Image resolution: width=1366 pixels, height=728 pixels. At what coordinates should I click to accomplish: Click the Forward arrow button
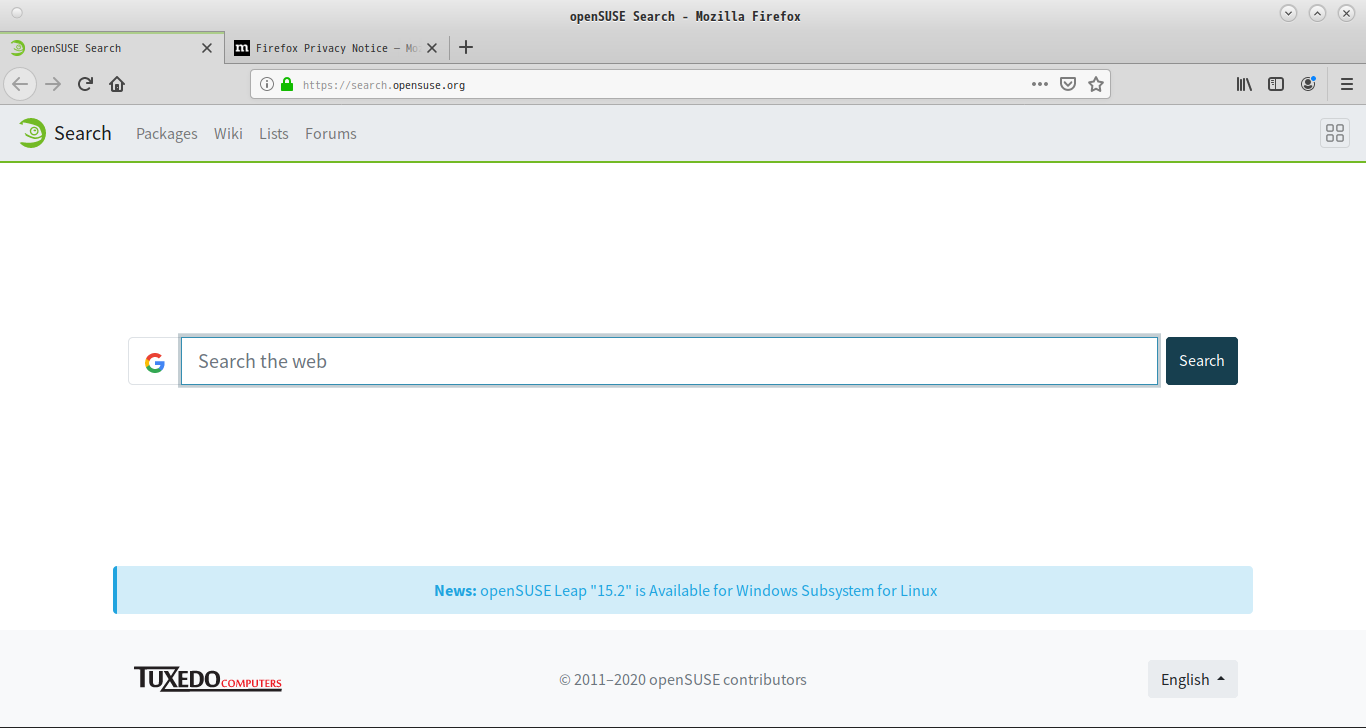point(53,84)
